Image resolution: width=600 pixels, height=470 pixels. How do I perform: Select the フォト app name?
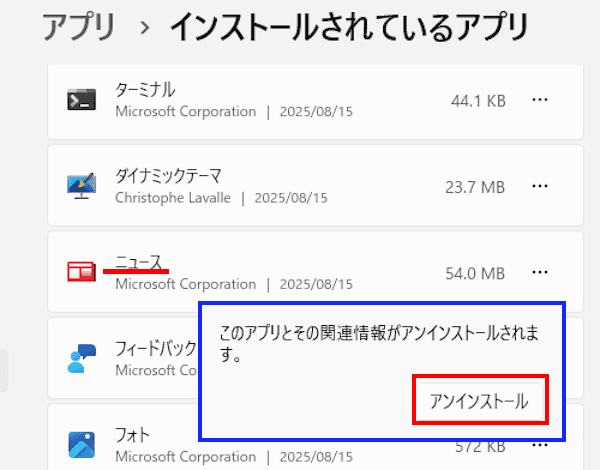coord(132,435)
